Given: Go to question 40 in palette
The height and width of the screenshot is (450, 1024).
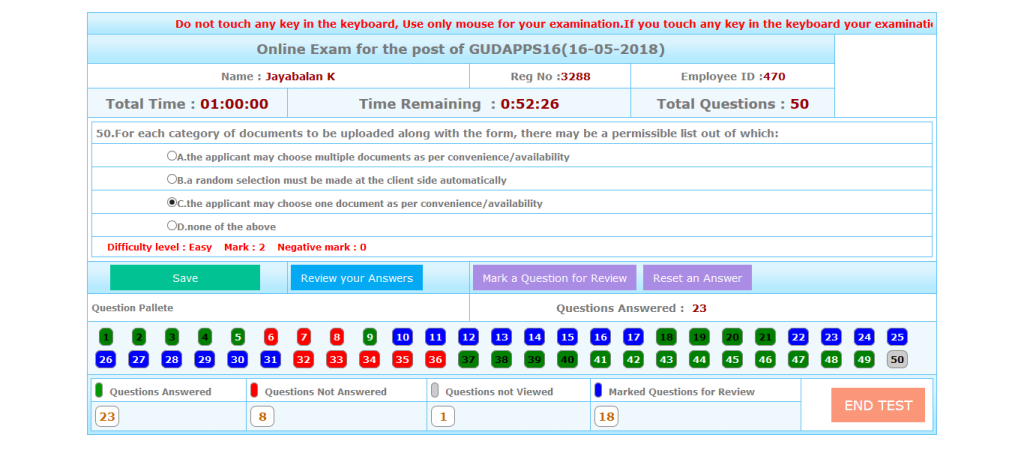Looking at the screenshot, I should (567, 359).
